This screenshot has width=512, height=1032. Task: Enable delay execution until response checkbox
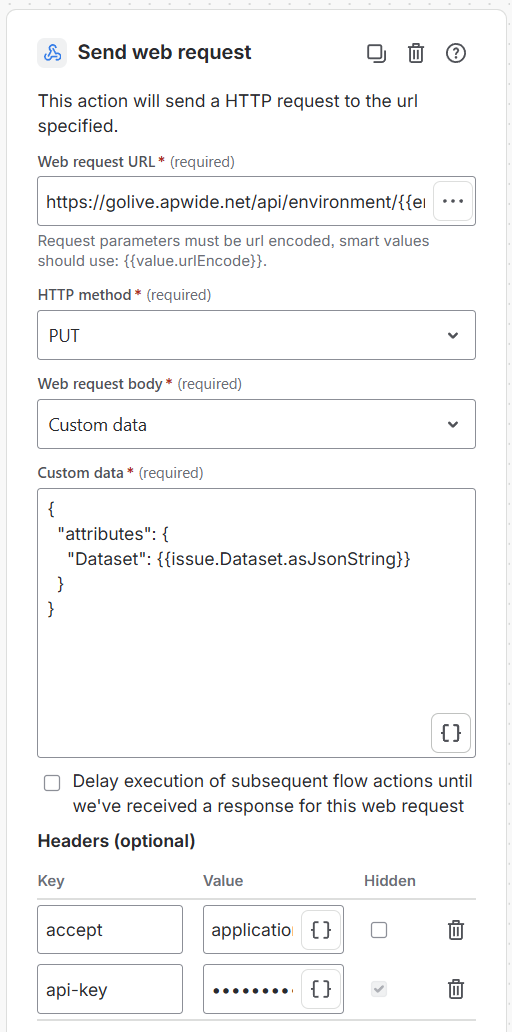(x=52, y=783)
